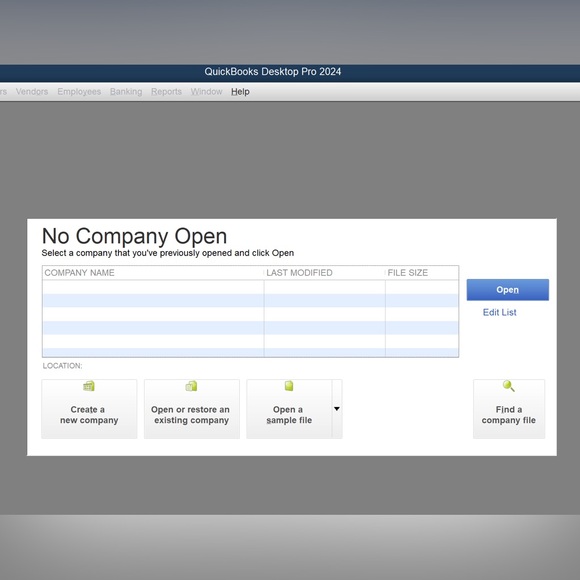Click the Open a sample file icon
This screenshot has height=580, width=580.
coord(289,386)
